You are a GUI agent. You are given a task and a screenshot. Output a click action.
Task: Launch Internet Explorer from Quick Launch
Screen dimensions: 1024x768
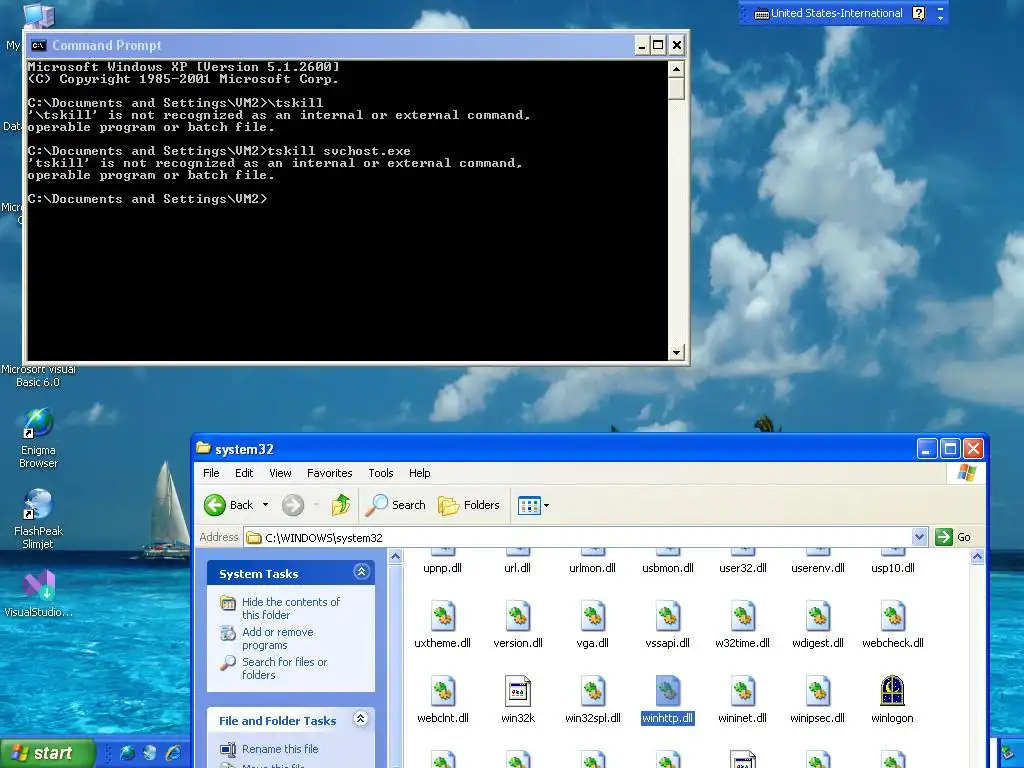(173, 753)
